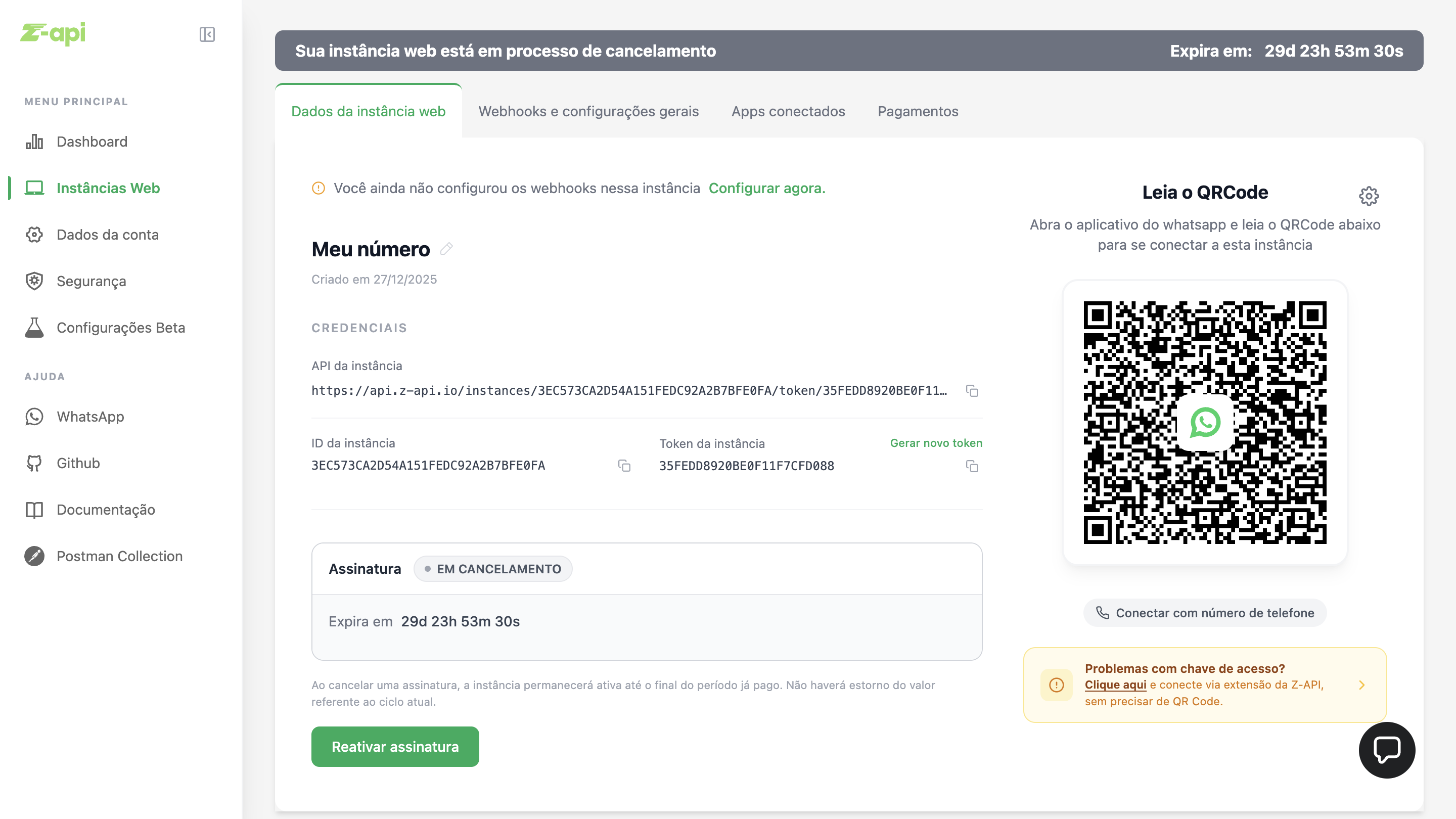Open the Pagamentos tab

(918, 111)
